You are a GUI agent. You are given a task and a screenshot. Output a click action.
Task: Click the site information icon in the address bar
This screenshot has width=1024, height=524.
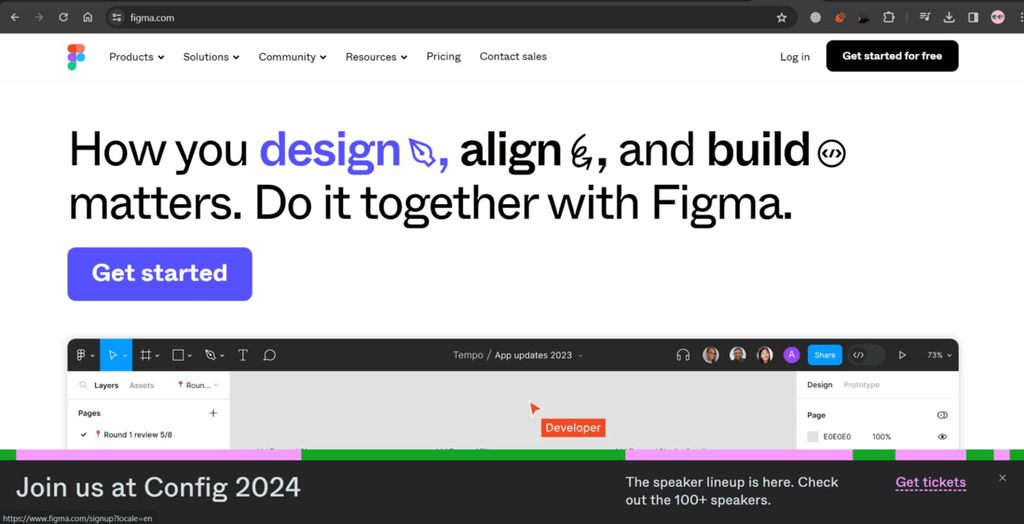click(x=117, y=18)
